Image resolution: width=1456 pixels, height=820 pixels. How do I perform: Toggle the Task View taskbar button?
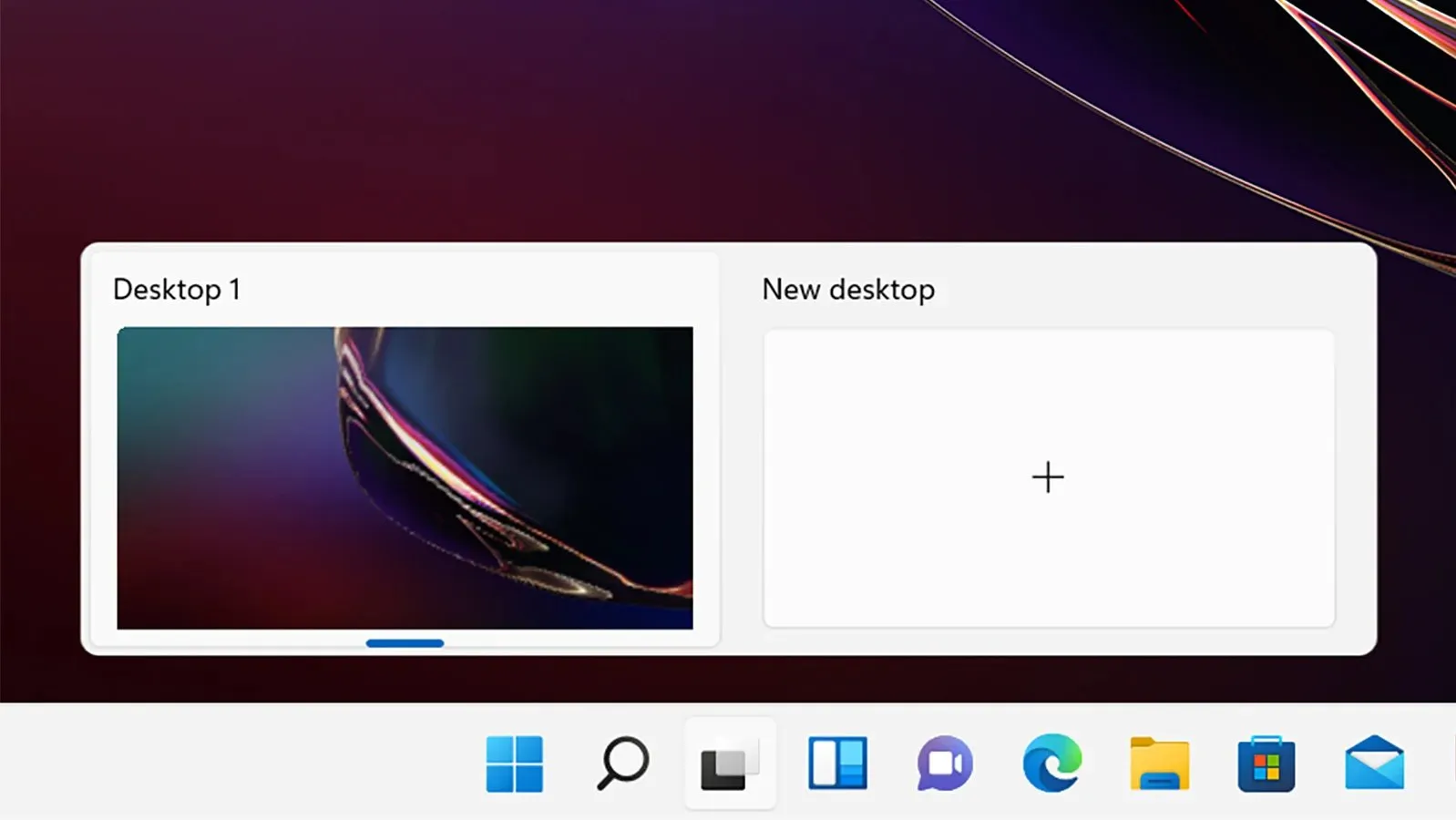tap(730, 764)
